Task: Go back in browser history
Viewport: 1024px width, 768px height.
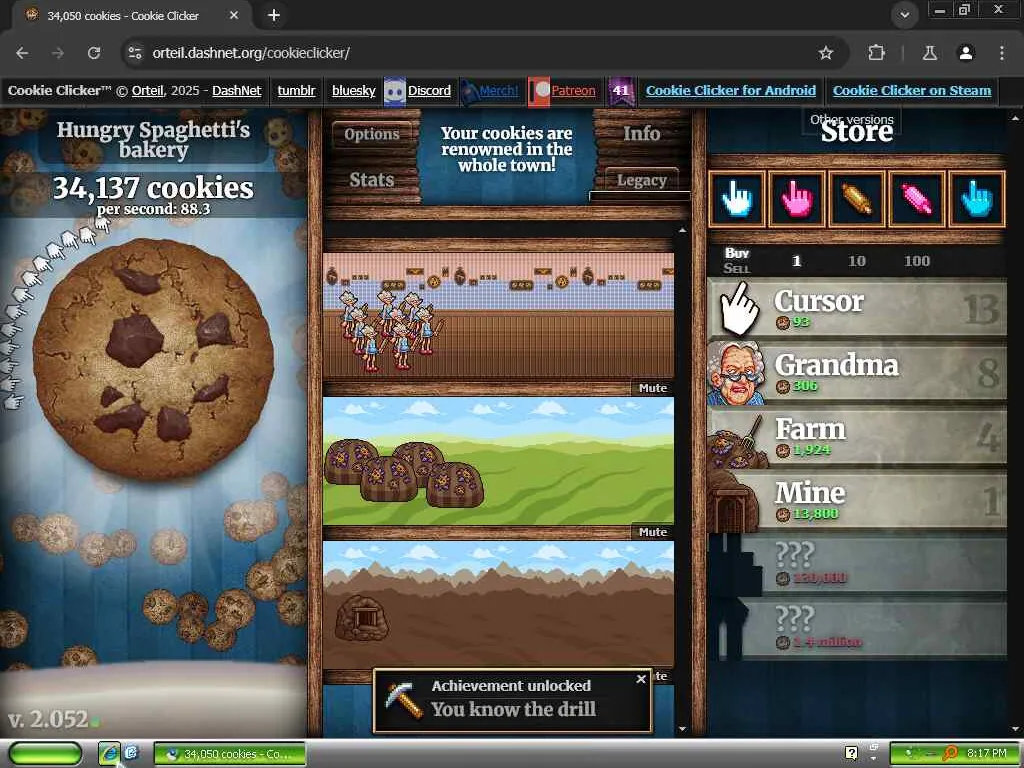Action: coord(22,53)
